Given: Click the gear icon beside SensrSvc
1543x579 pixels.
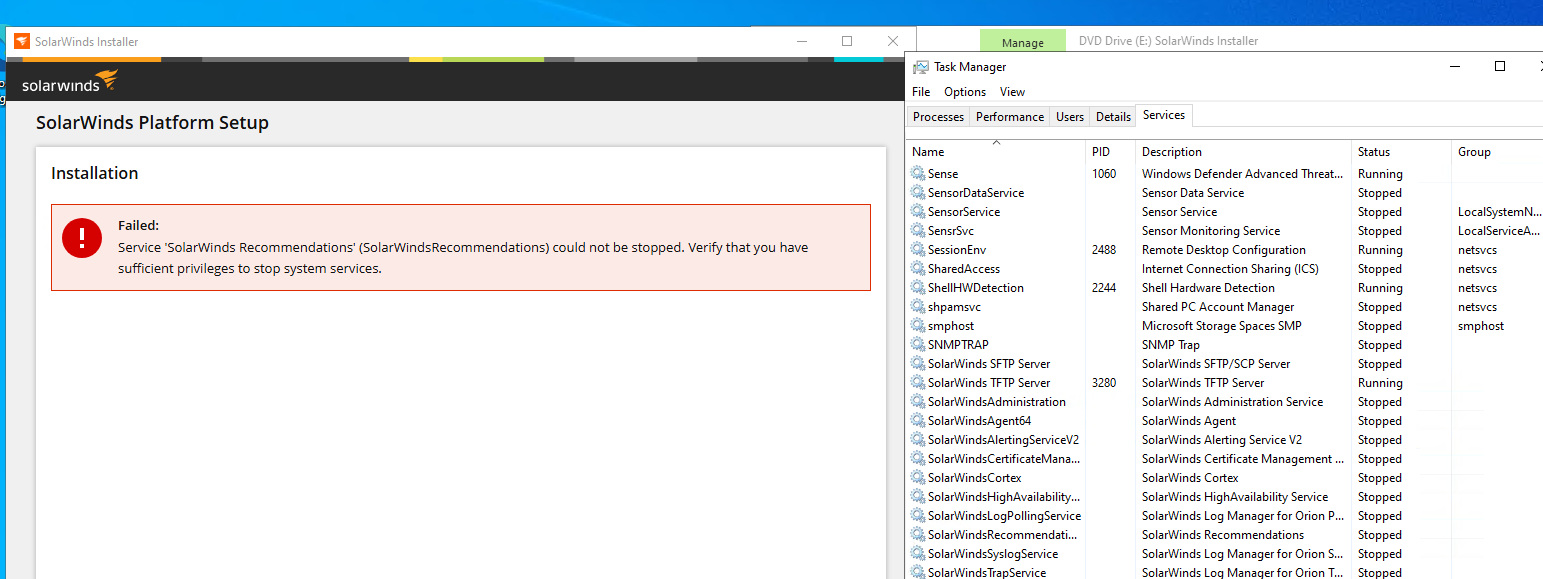Looking at the screenshot, I should point(918,231).
